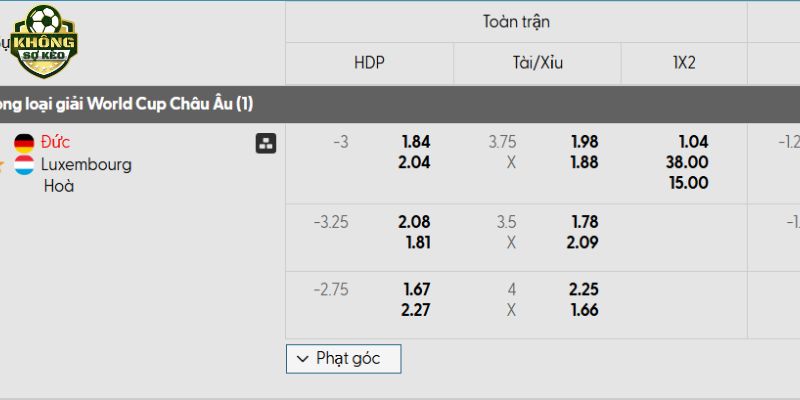Select the 1X2 column header
The width and height of the screenshot is (800, 400).
point(684,62)
